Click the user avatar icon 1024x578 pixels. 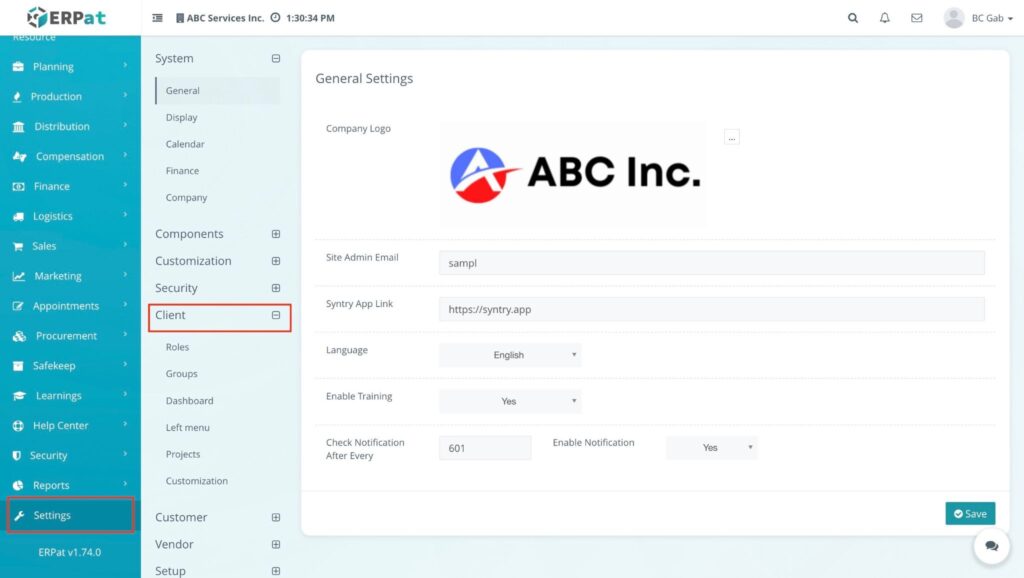point(954,18)
